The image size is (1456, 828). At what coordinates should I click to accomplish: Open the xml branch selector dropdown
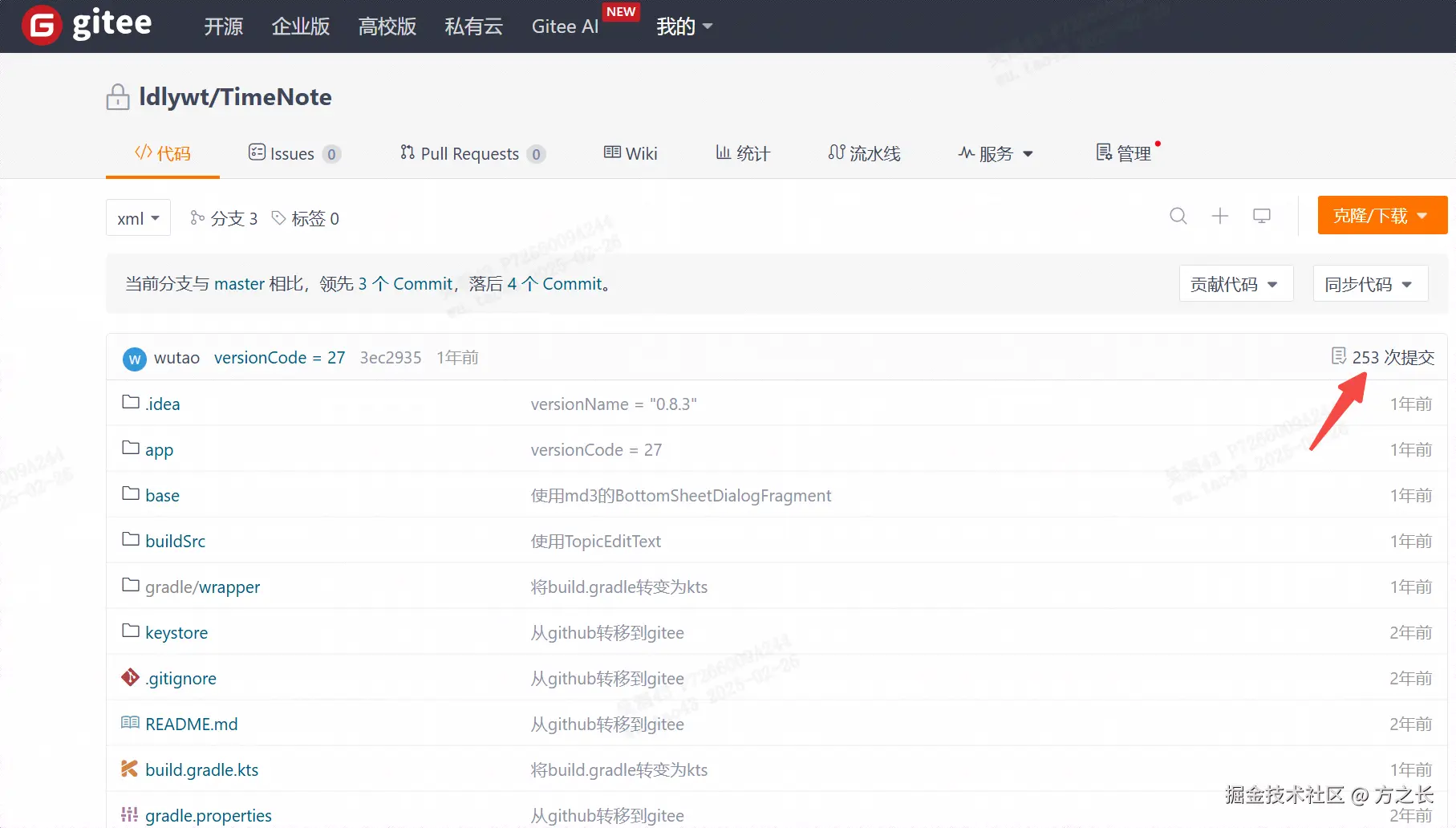138,217
